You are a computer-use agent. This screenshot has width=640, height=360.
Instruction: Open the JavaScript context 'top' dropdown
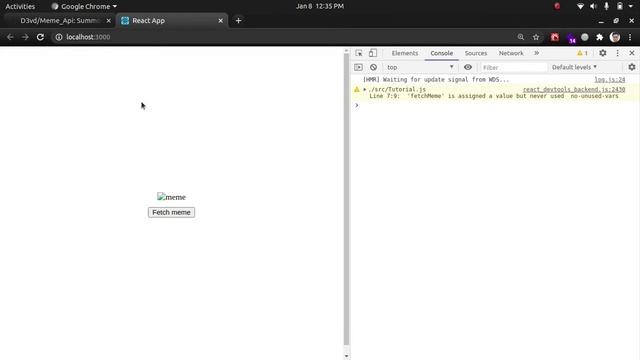click(420, 67)
